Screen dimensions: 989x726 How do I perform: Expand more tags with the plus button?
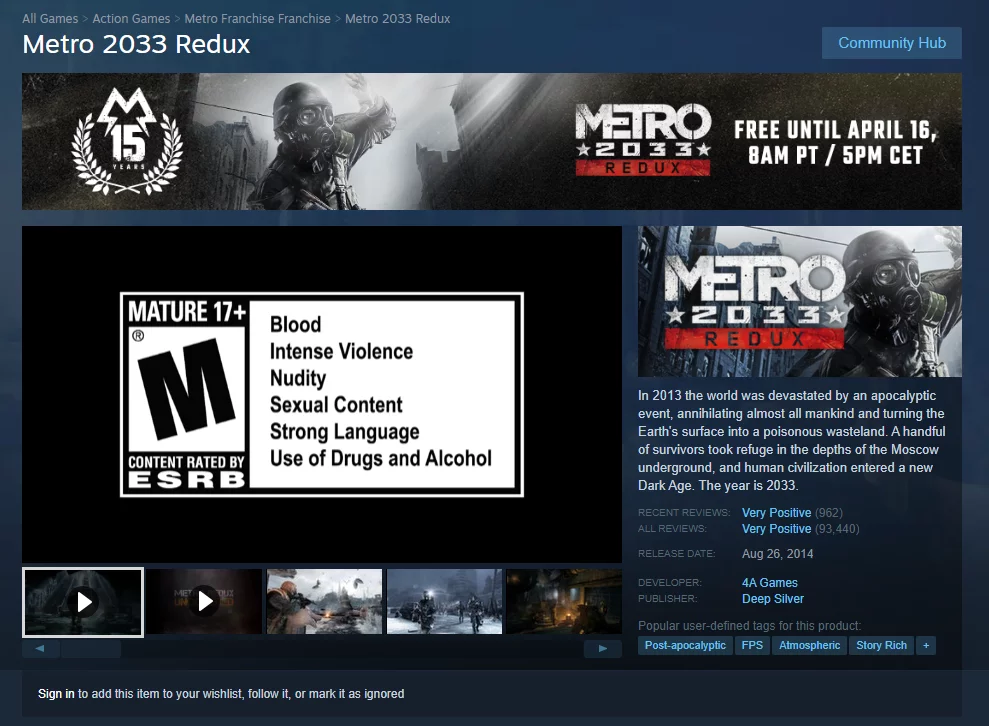926,645
